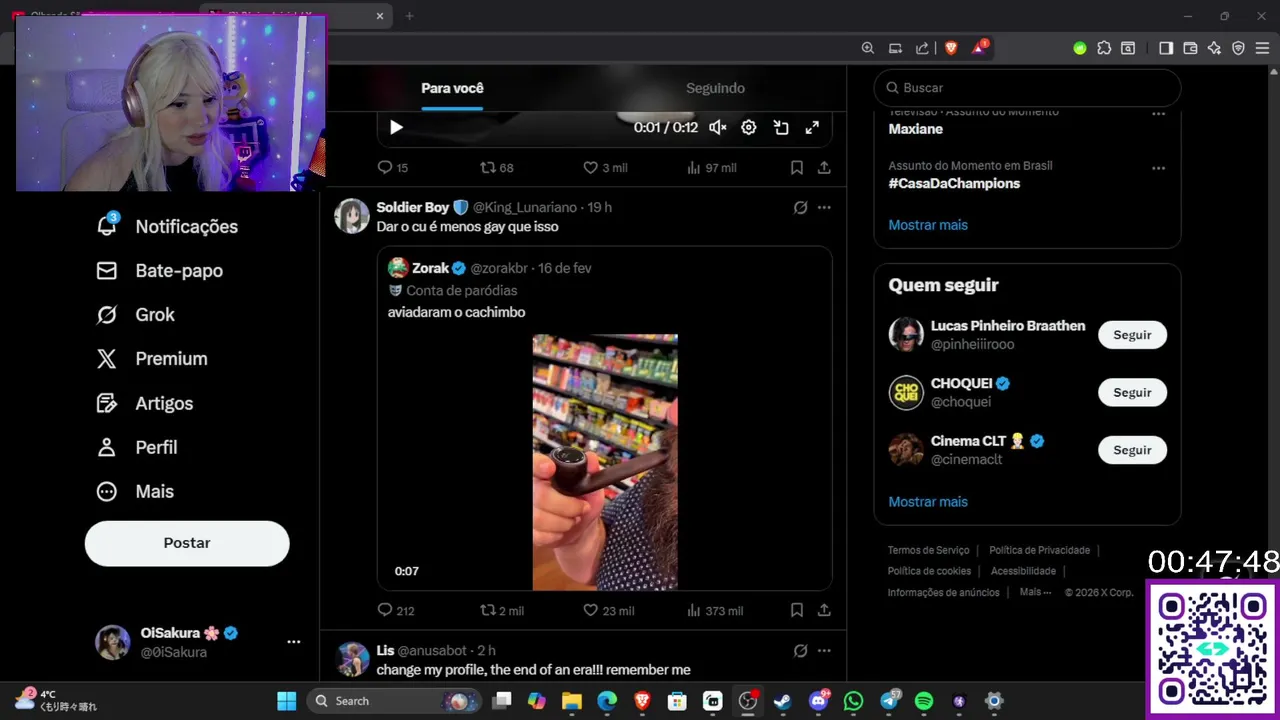Reply to post with 212 comments
This screenshot has width=1280, height=720.
point(396,610)
